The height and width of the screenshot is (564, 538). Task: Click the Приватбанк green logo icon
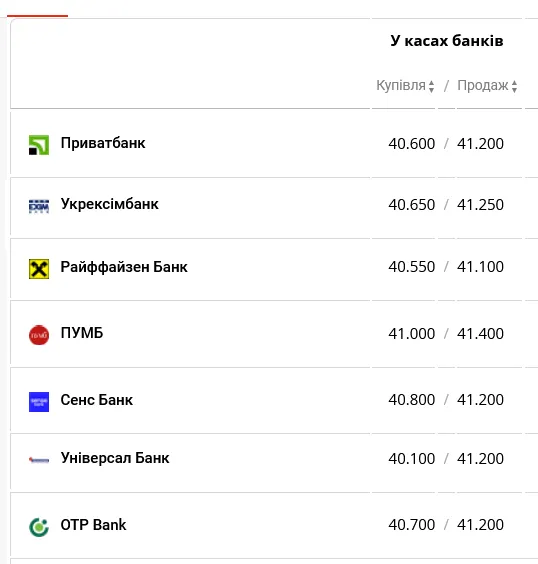(39, 145)
